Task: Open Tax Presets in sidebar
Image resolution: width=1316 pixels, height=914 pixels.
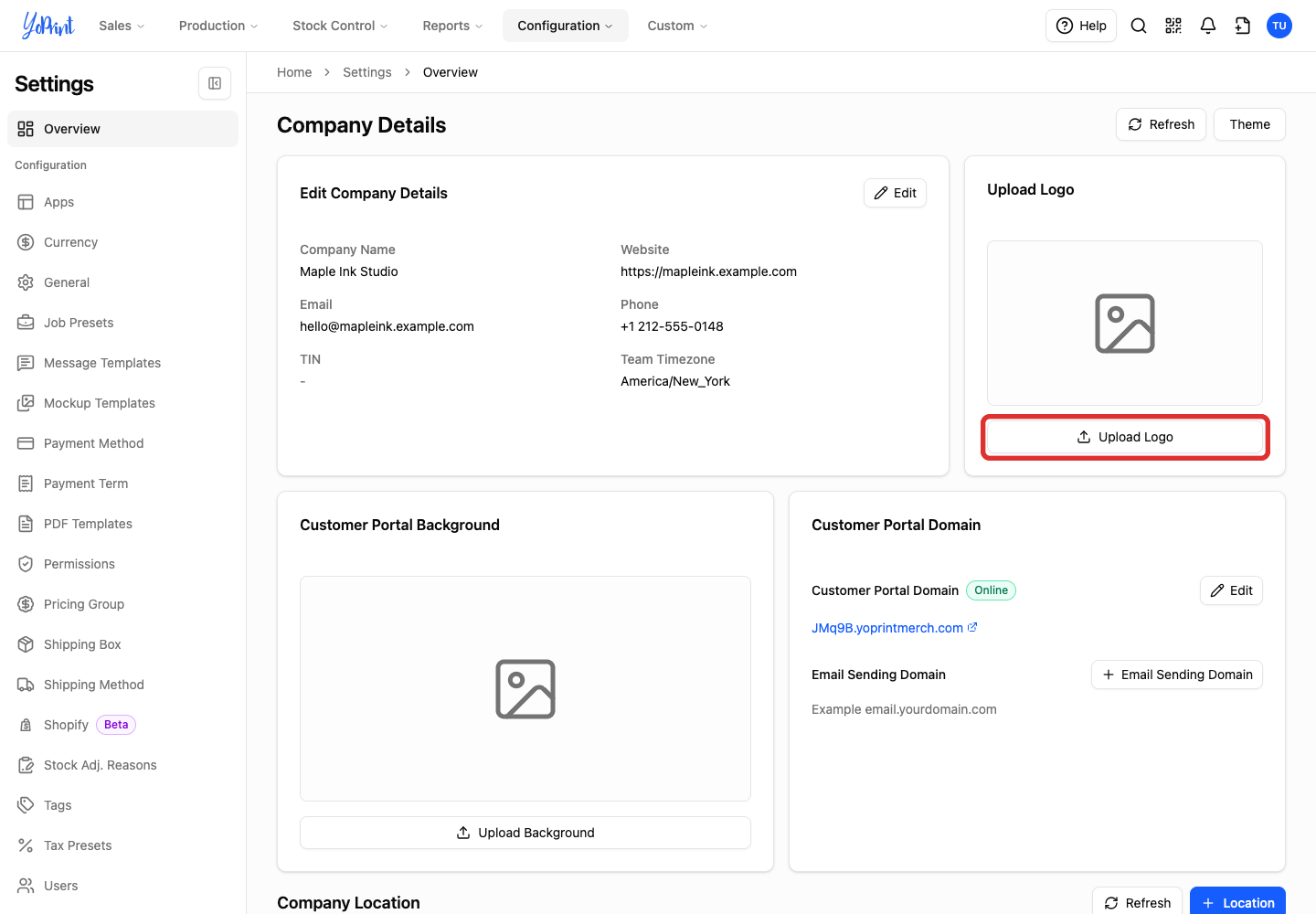Action: (x=122, y=845)
